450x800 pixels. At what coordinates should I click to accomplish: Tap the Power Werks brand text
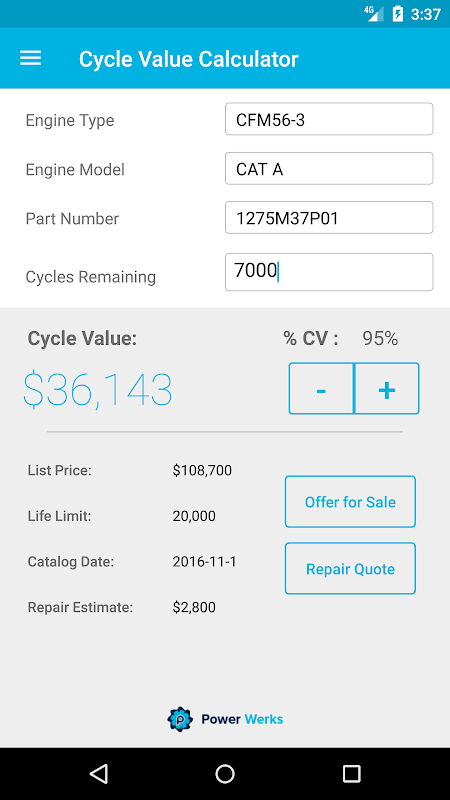tap(242, 719)
